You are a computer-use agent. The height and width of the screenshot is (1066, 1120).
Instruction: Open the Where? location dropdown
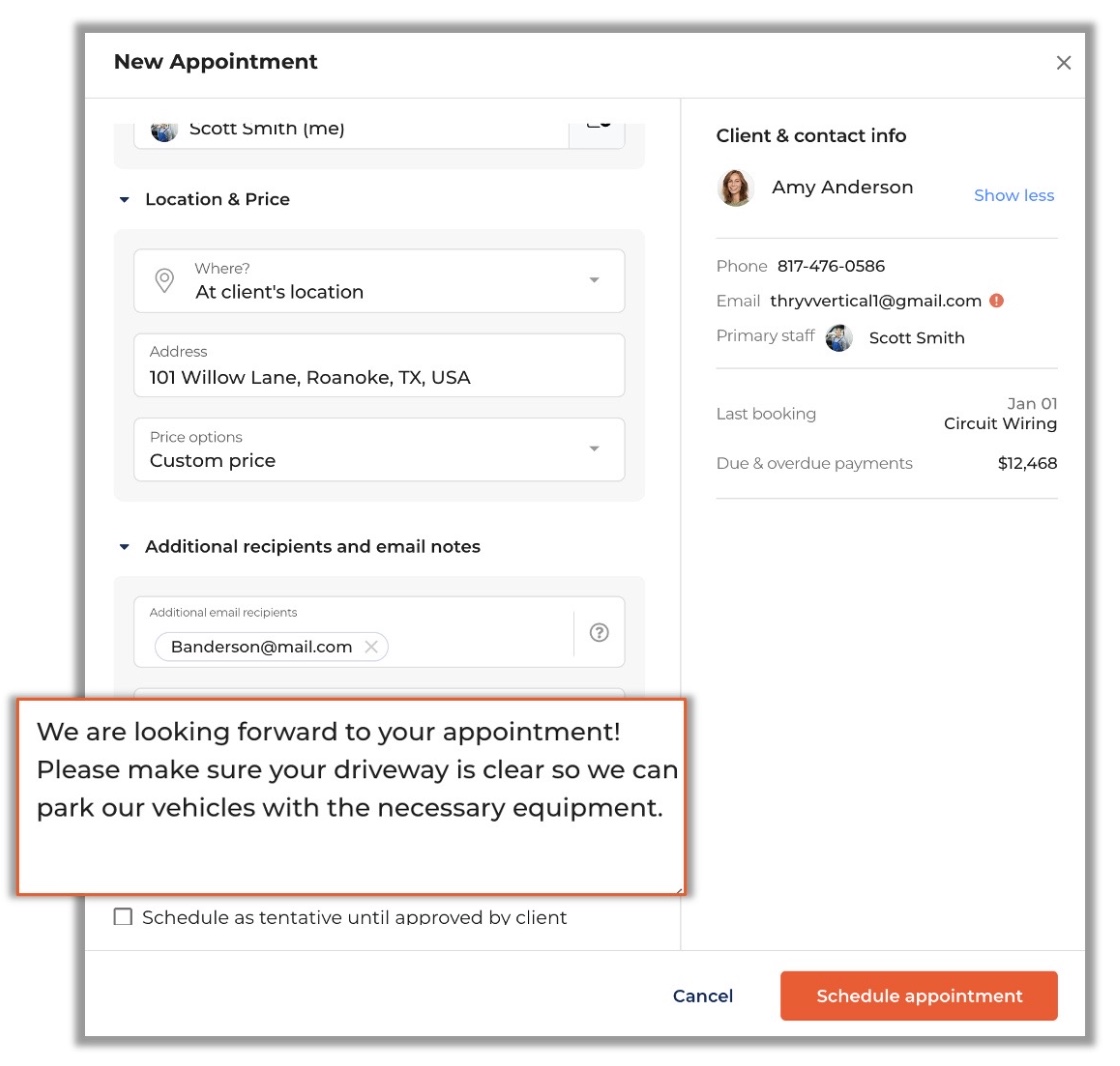[379, 281]
